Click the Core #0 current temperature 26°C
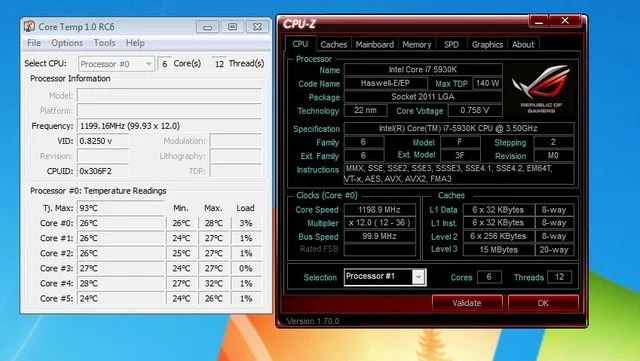Viewport: 640px width, 361px height. tap(121, 223)
